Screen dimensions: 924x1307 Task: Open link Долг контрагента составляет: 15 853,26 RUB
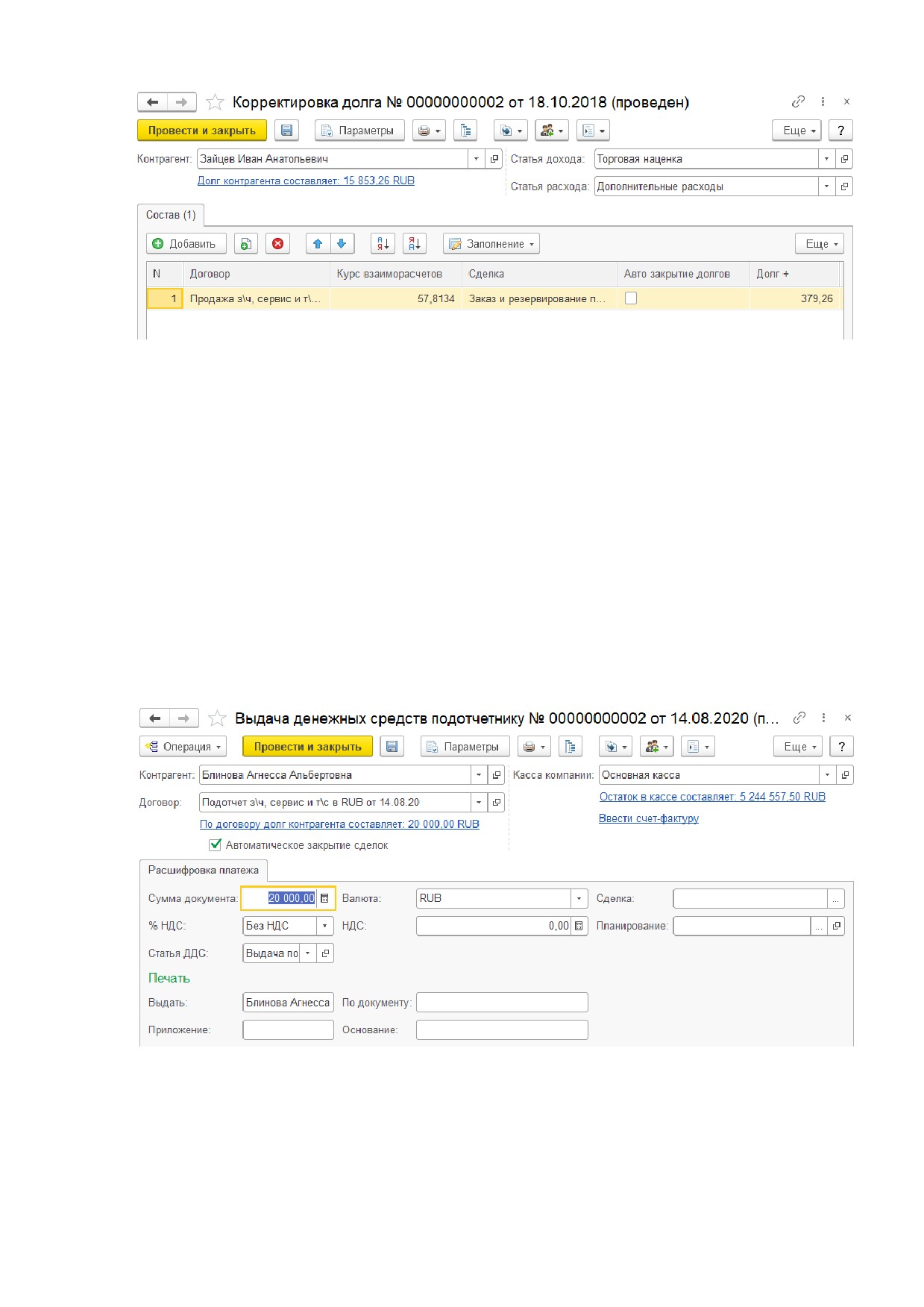pyautogui.click(x=306, y=181)
